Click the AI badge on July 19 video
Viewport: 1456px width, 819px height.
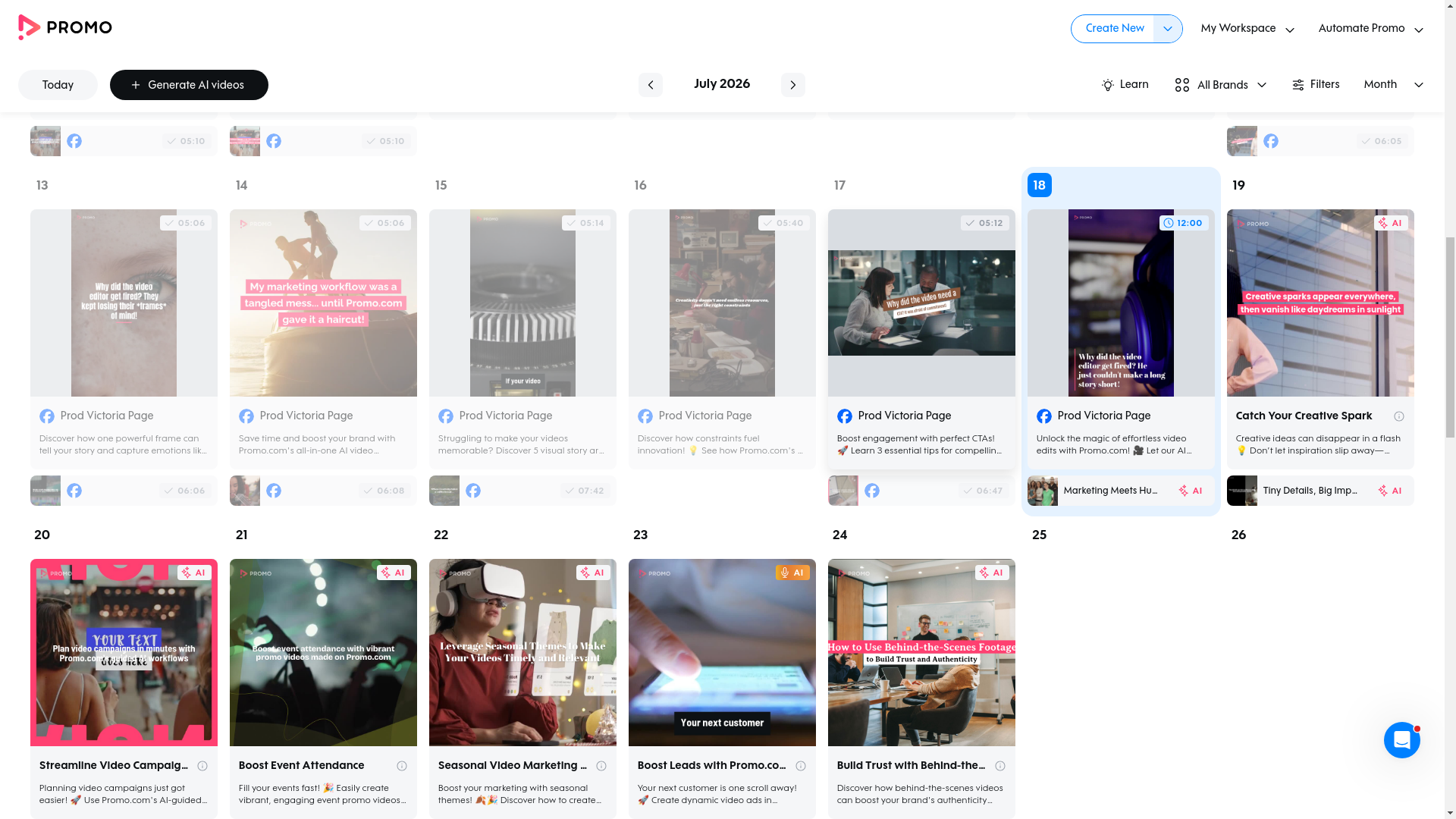tap(1391, 223)
